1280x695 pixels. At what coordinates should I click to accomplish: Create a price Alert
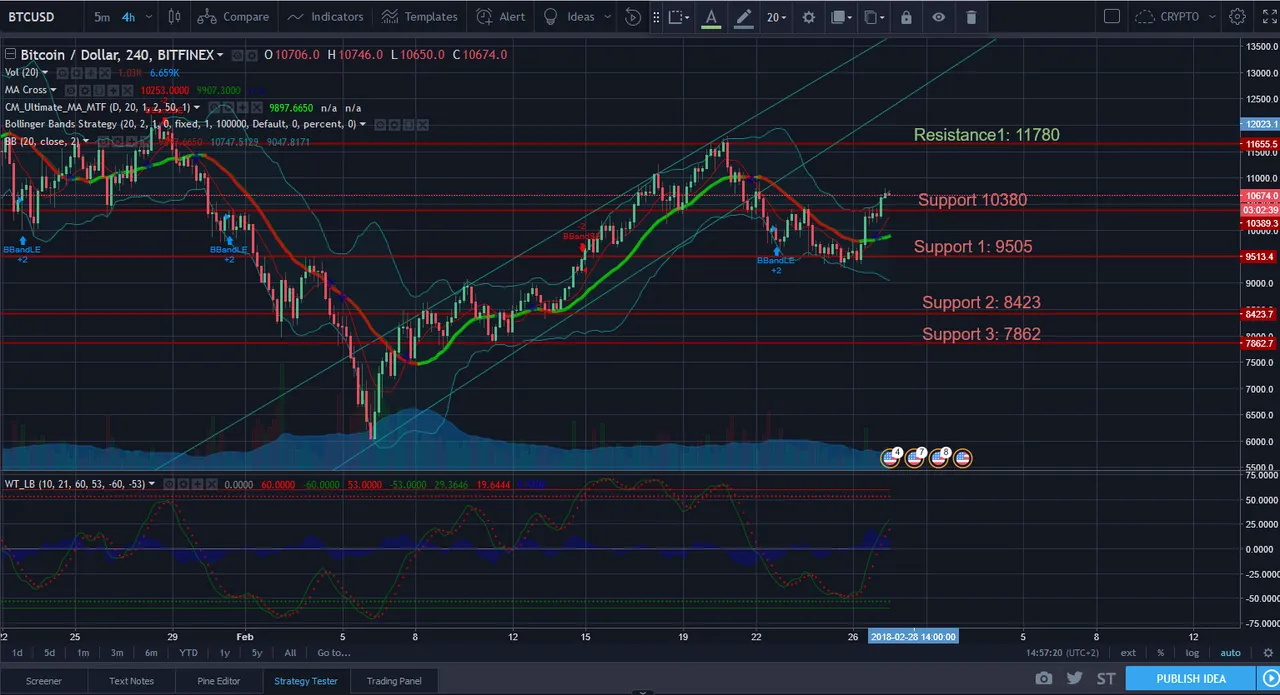[x=500, y=17]
